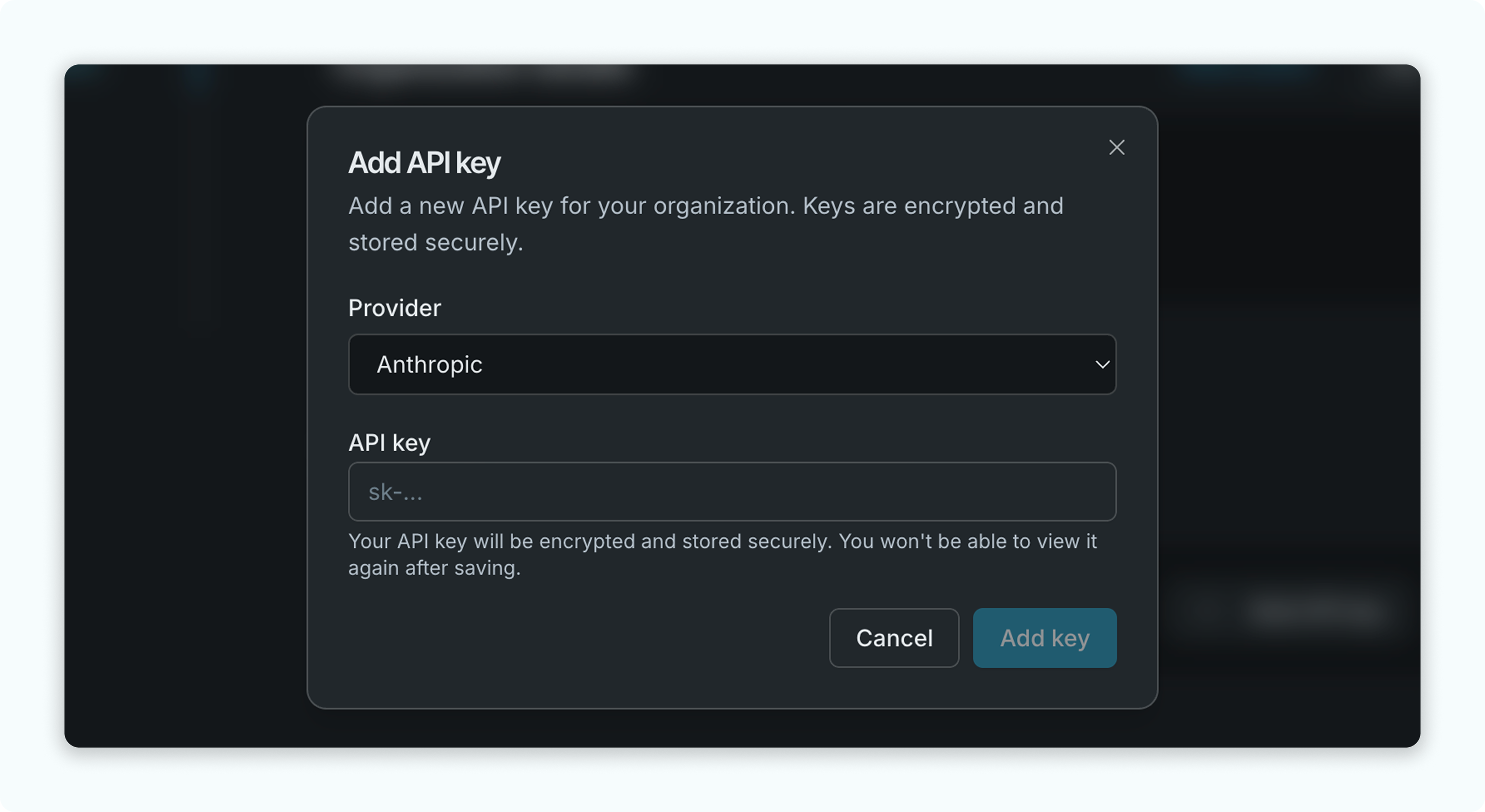Image resolution: width=1485 pixels, height=812 pixels.
Task: Click the organization description text
Action: point(706,224)
